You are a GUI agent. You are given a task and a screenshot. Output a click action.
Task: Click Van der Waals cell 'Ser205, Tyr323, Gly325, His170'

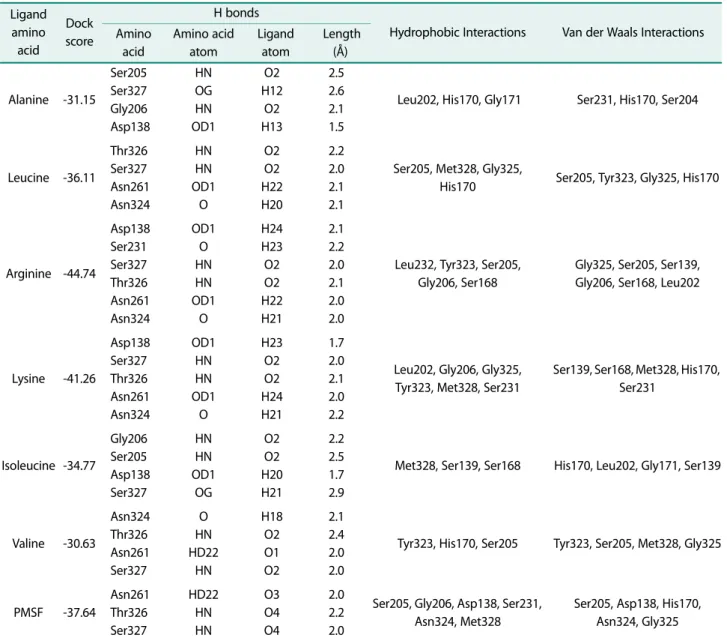point(637,178)
